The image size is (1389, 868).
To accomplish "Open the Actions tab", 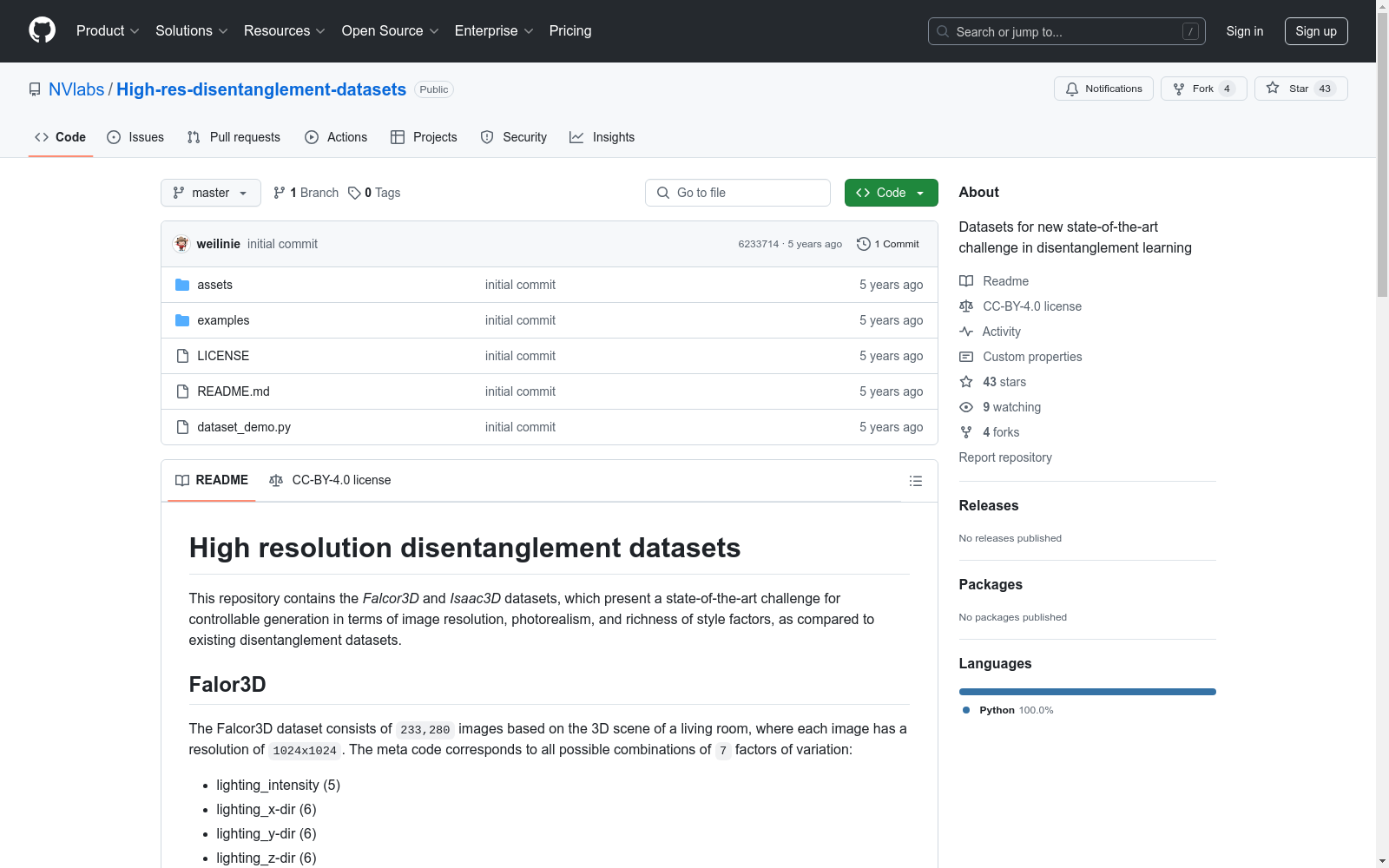I will [336, 137].
